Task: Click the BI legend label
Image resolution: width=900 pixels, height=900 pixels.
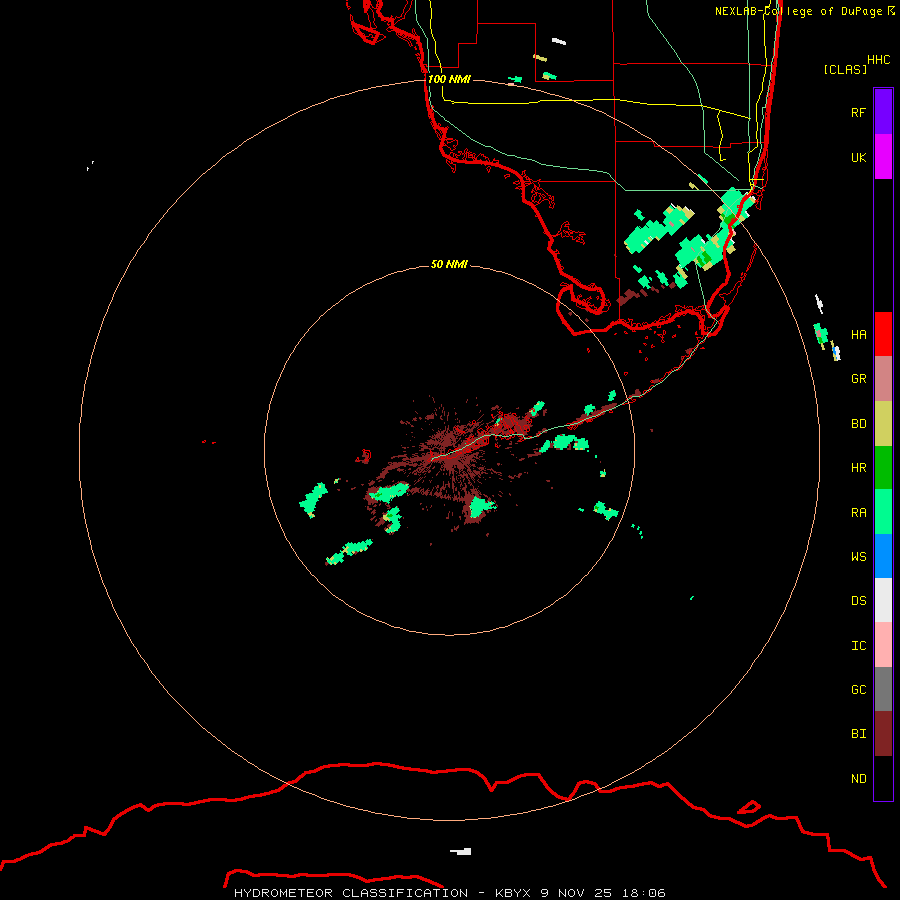Action: (858, 734)
